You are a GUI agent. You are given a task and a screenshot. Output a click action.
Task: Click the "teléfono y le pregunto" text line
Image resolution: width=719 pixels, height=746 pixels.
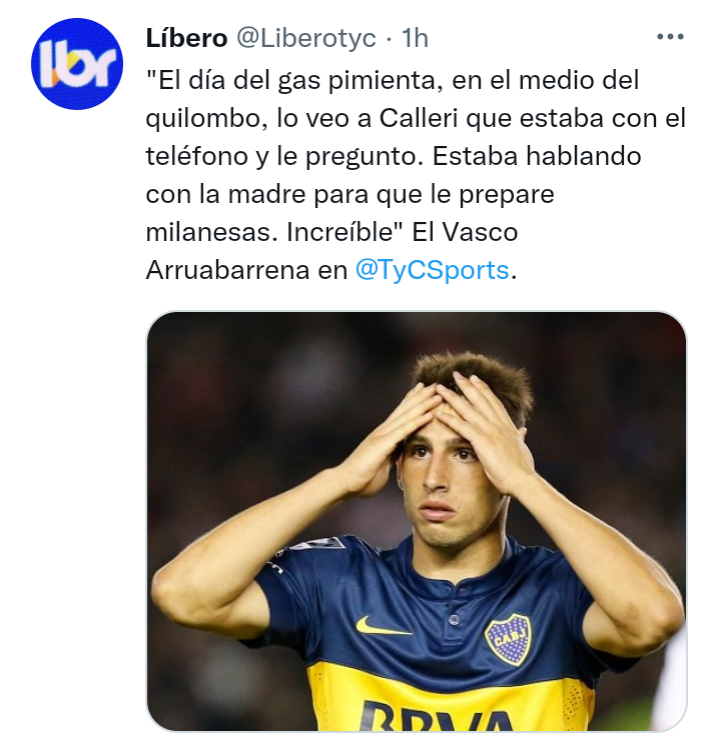tap(284, 157)
